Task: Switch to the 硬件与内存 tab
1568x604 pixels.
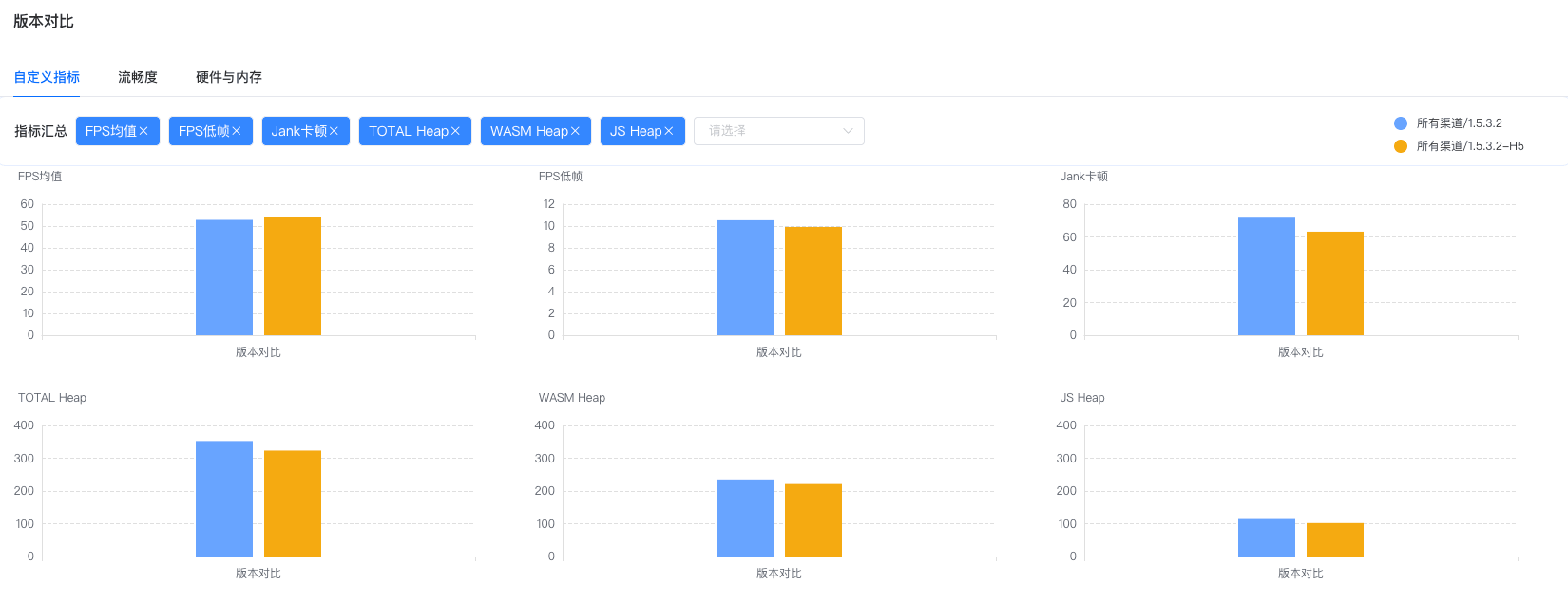Action: [x=229, y=77]
